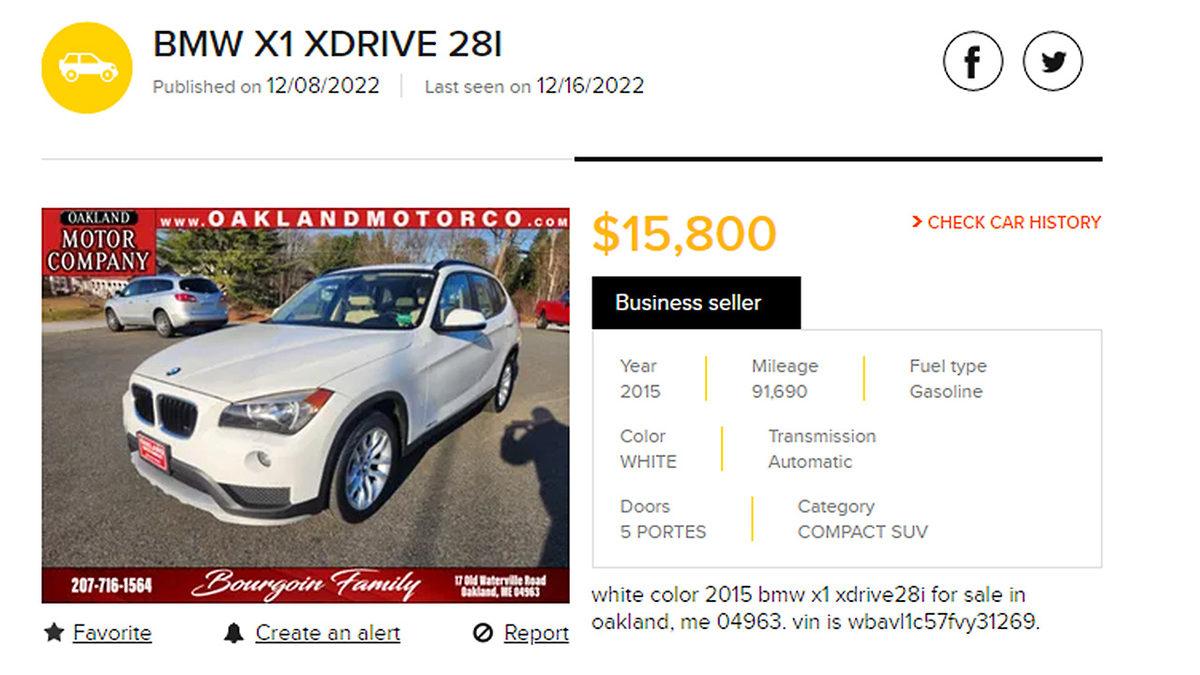Click the Mileage 91,690 field
Screen dimensions: 1200x675
(x=785, y=379)
